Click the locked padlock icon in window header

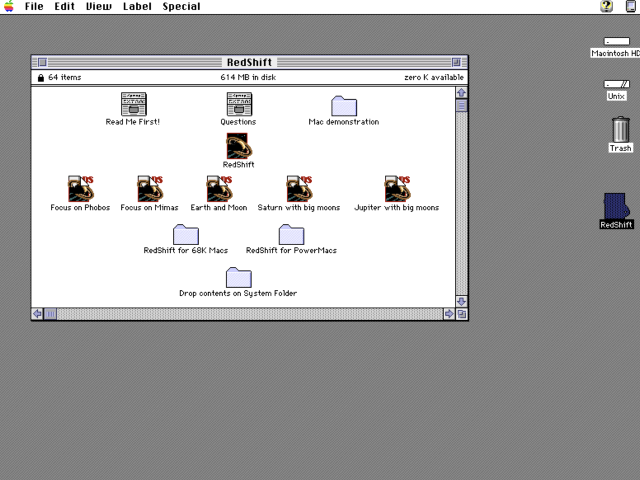click(40, 78)
